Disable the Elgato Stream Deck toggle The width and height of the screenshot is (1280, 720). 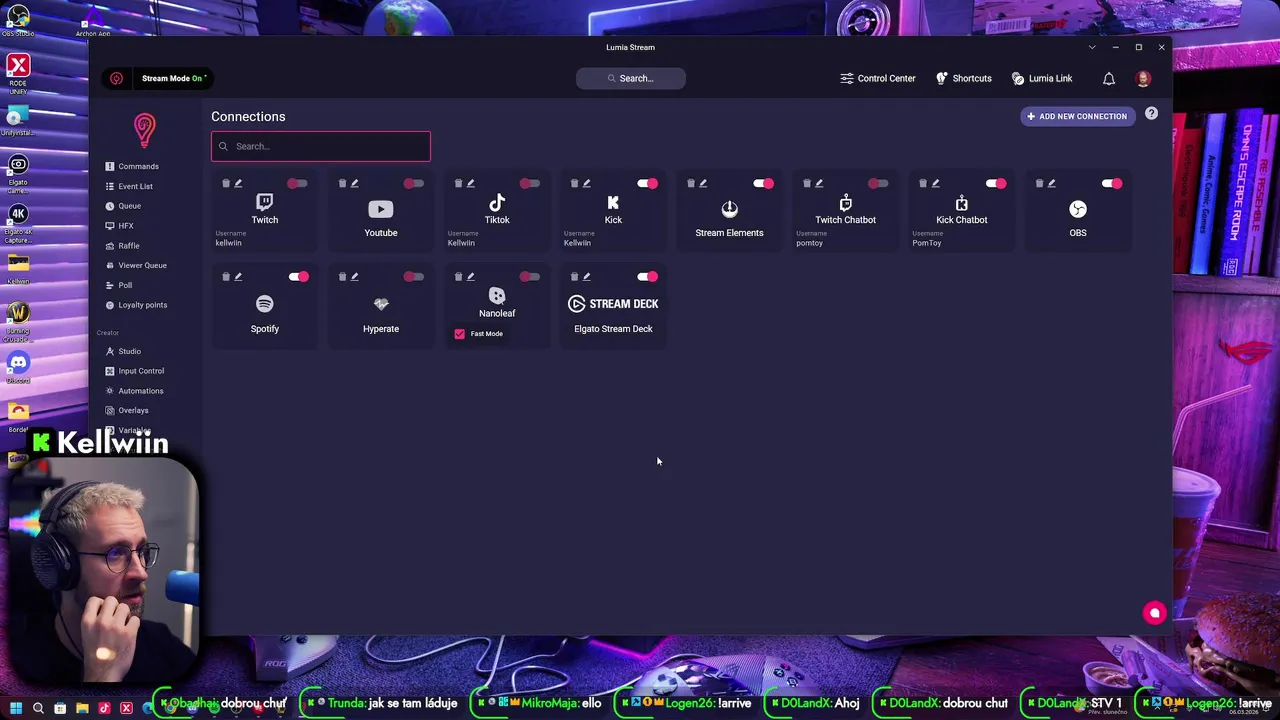click(x=647, y=276)
